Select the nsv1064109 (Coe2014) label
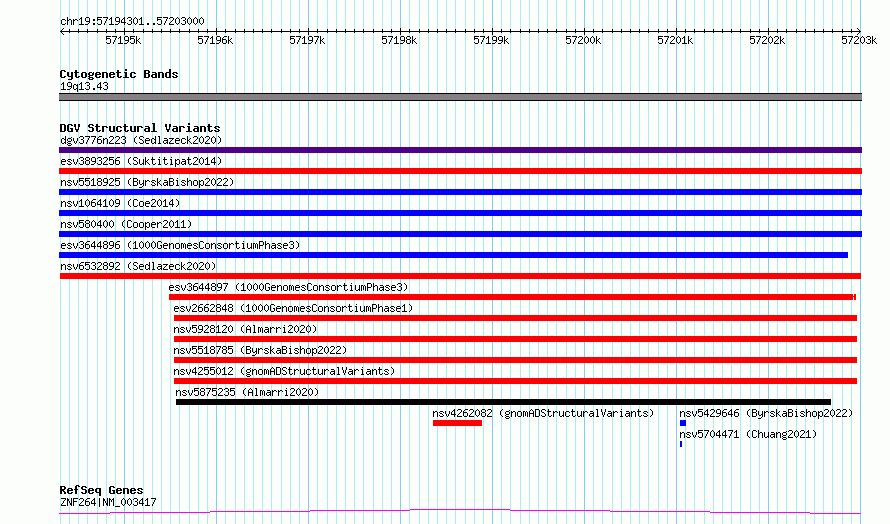This screenshot has width=890, height=524. click(x=120, y=203)
